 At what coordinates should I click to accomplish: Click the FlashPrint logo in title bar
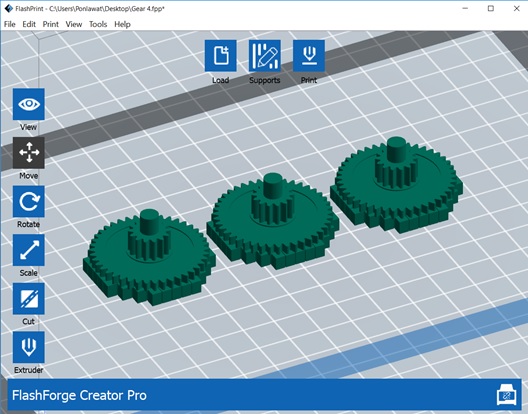tap(8, 8)
